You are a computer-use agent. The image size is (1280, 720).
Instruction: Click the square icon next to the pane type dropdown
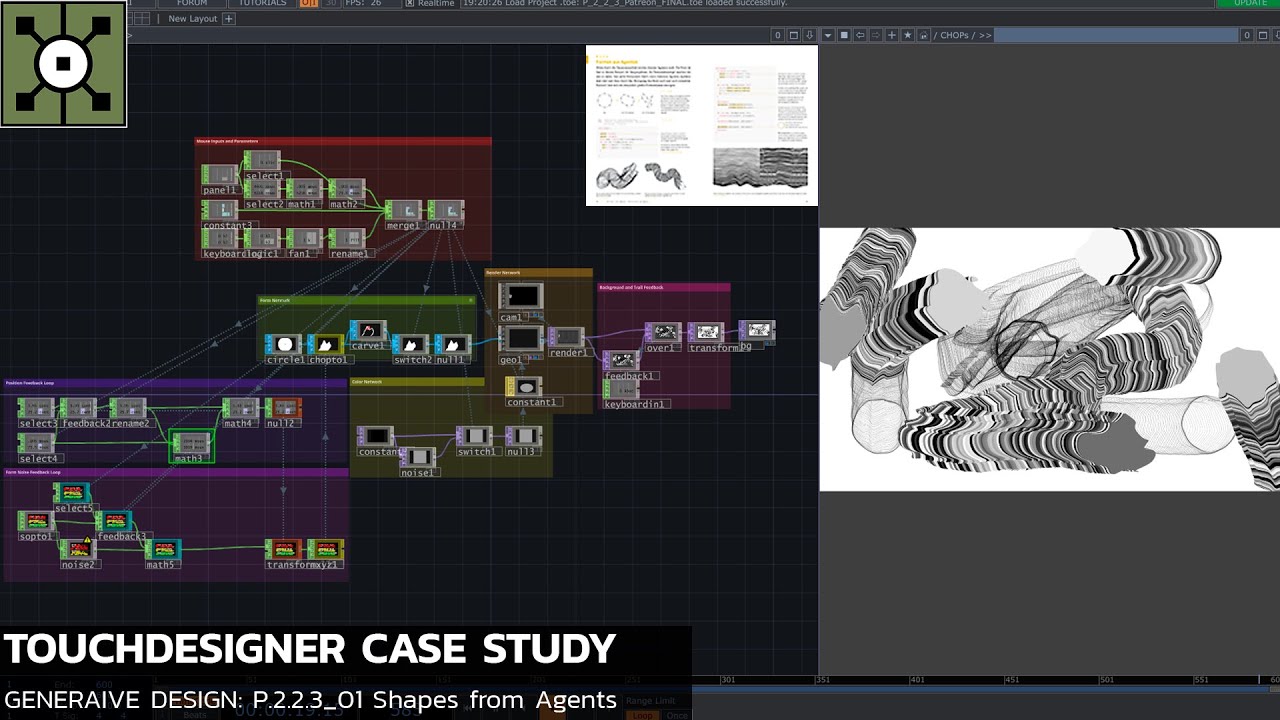844,35
